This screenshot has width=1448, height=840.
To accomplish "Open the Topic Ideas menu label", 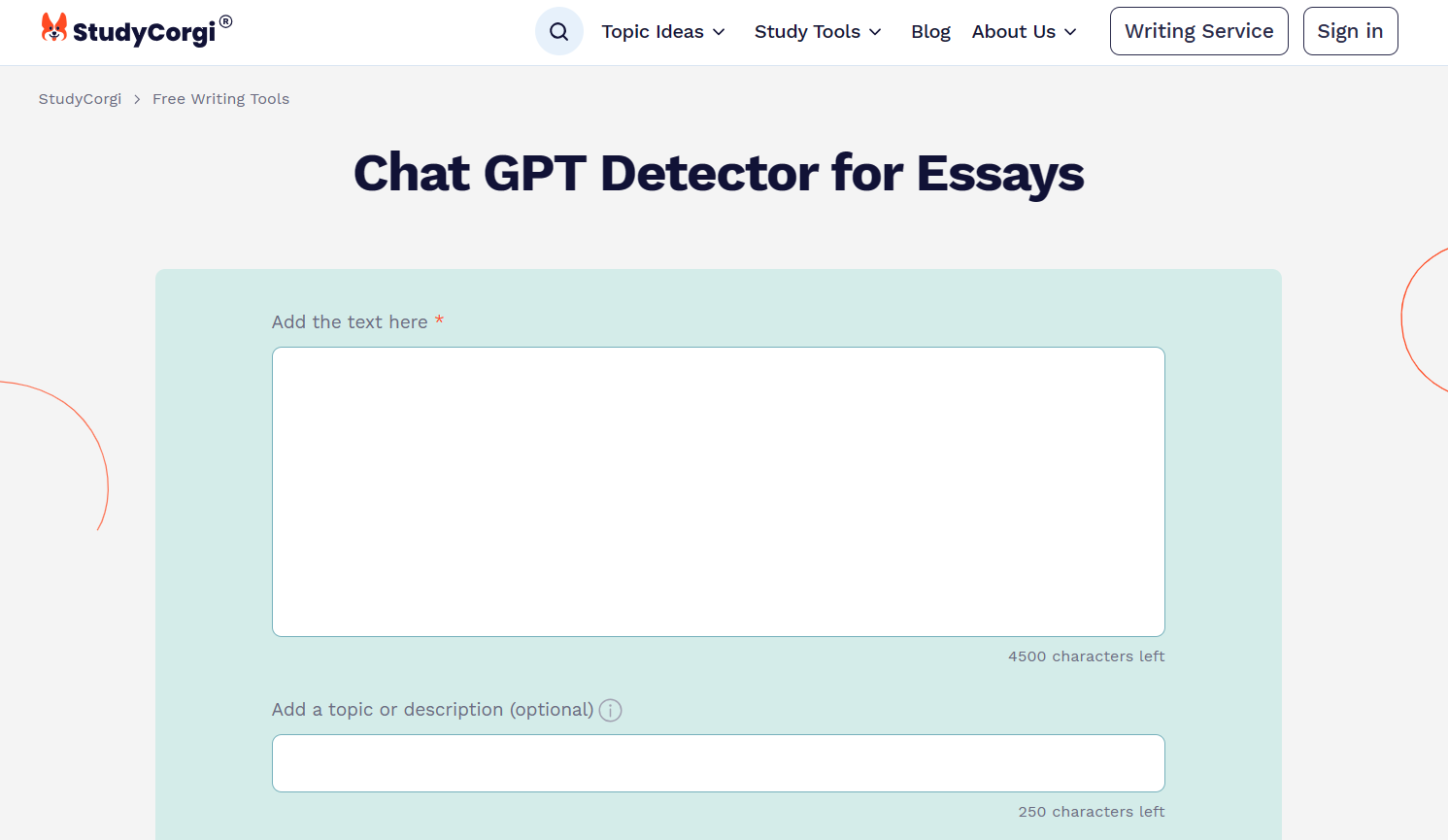I will pos(652,32).
